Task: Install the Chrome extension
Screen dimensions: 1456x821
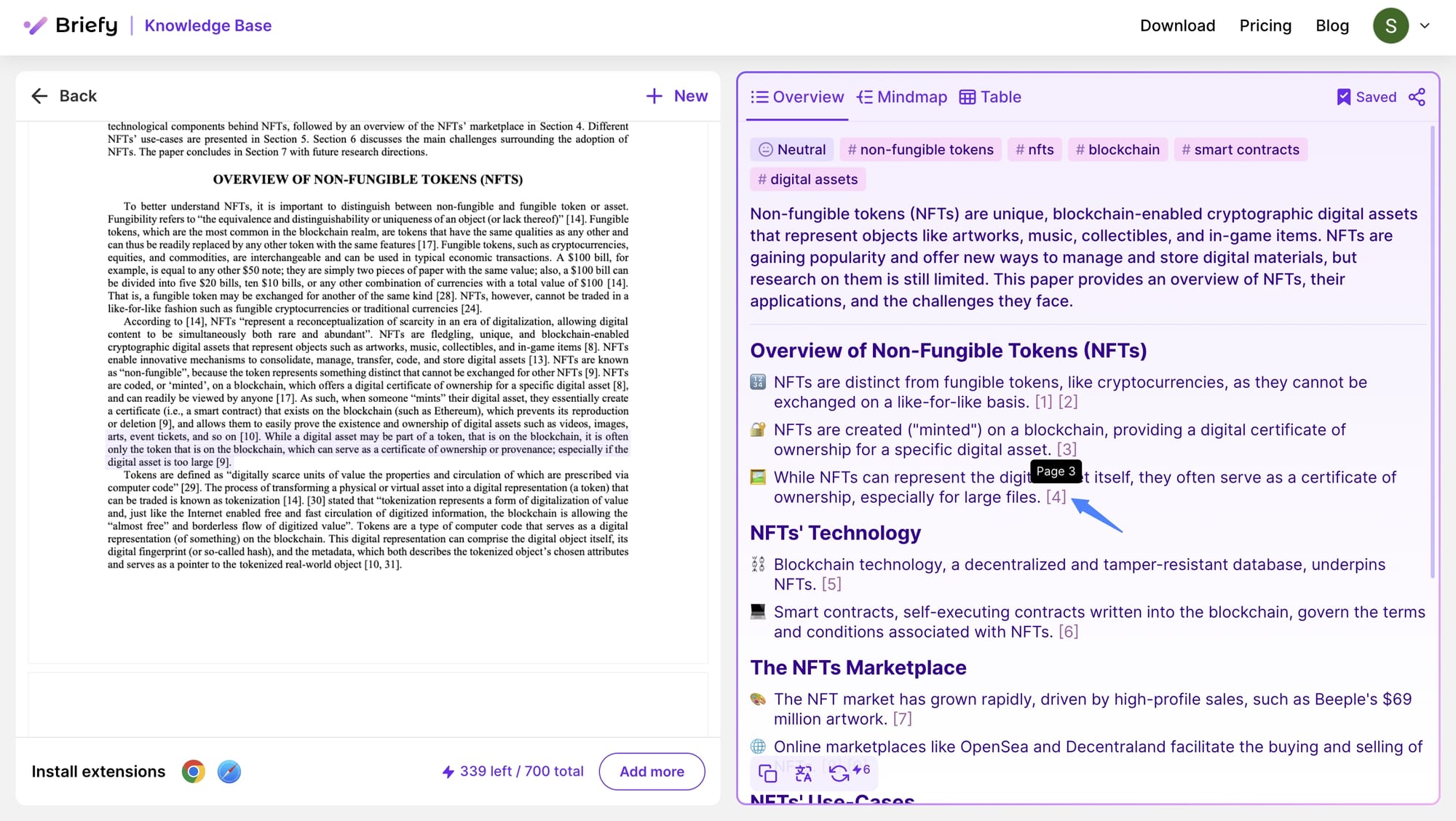Action: pyautogui.click(x=193, y=772)
